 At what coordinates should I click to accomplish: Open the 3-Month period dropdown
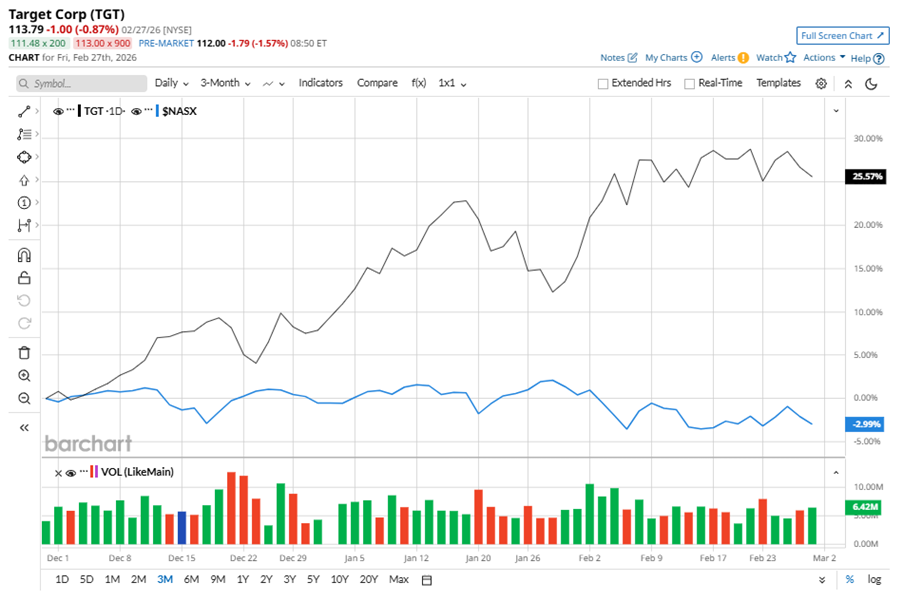tap(225, 83)
